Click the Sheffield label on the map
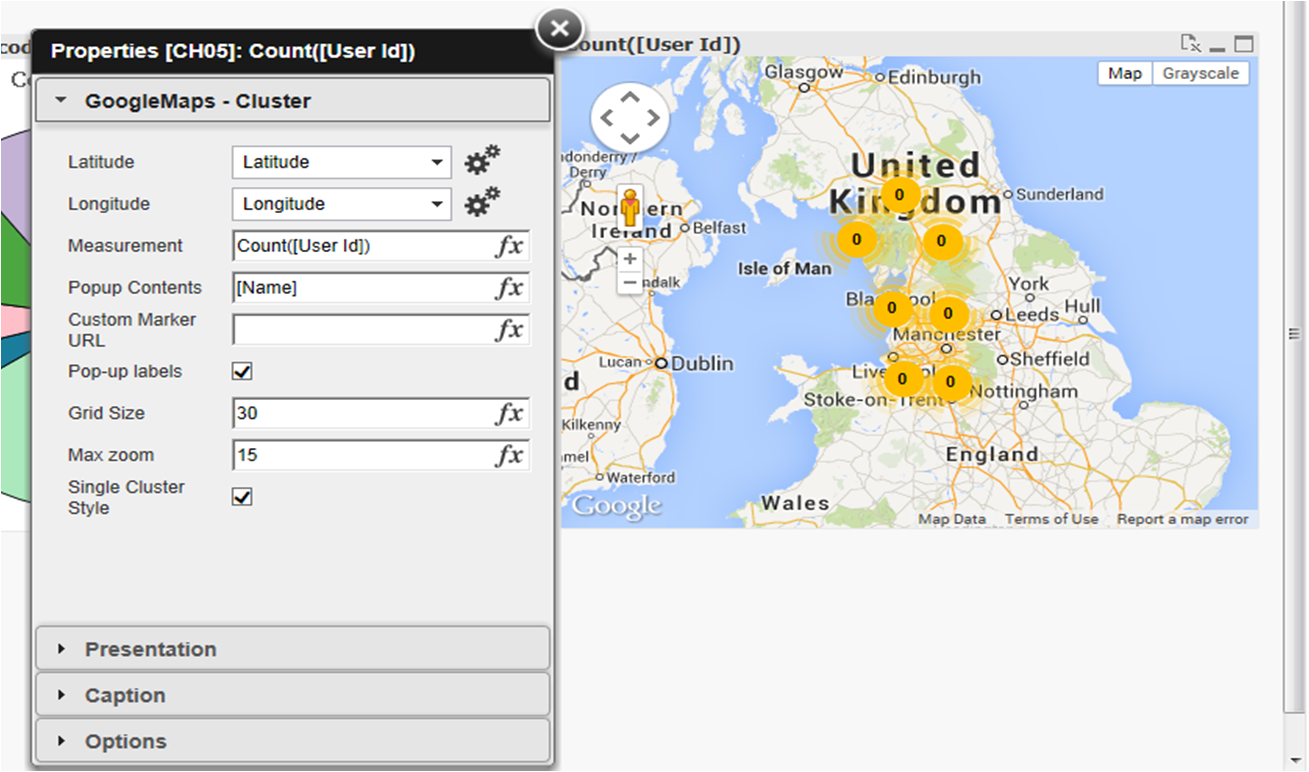Viewport: 1309px width, 772px height. 1050,358
